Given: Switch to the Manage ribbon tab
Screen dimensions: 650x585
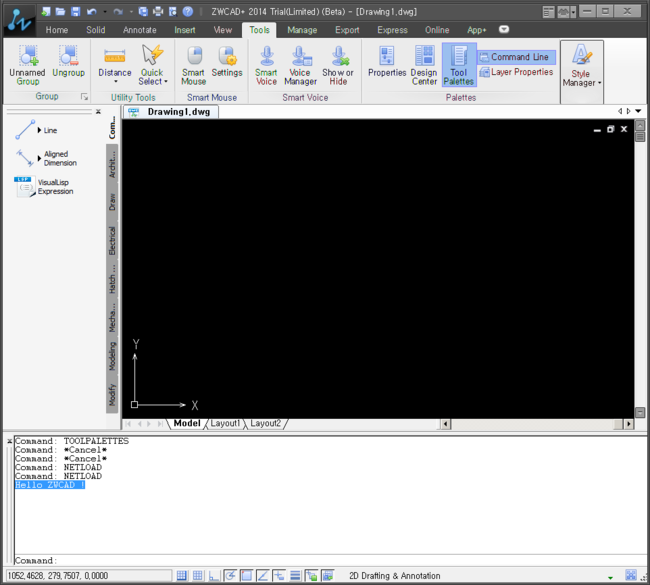Looking at the screenshot, I should click(302, 30).
